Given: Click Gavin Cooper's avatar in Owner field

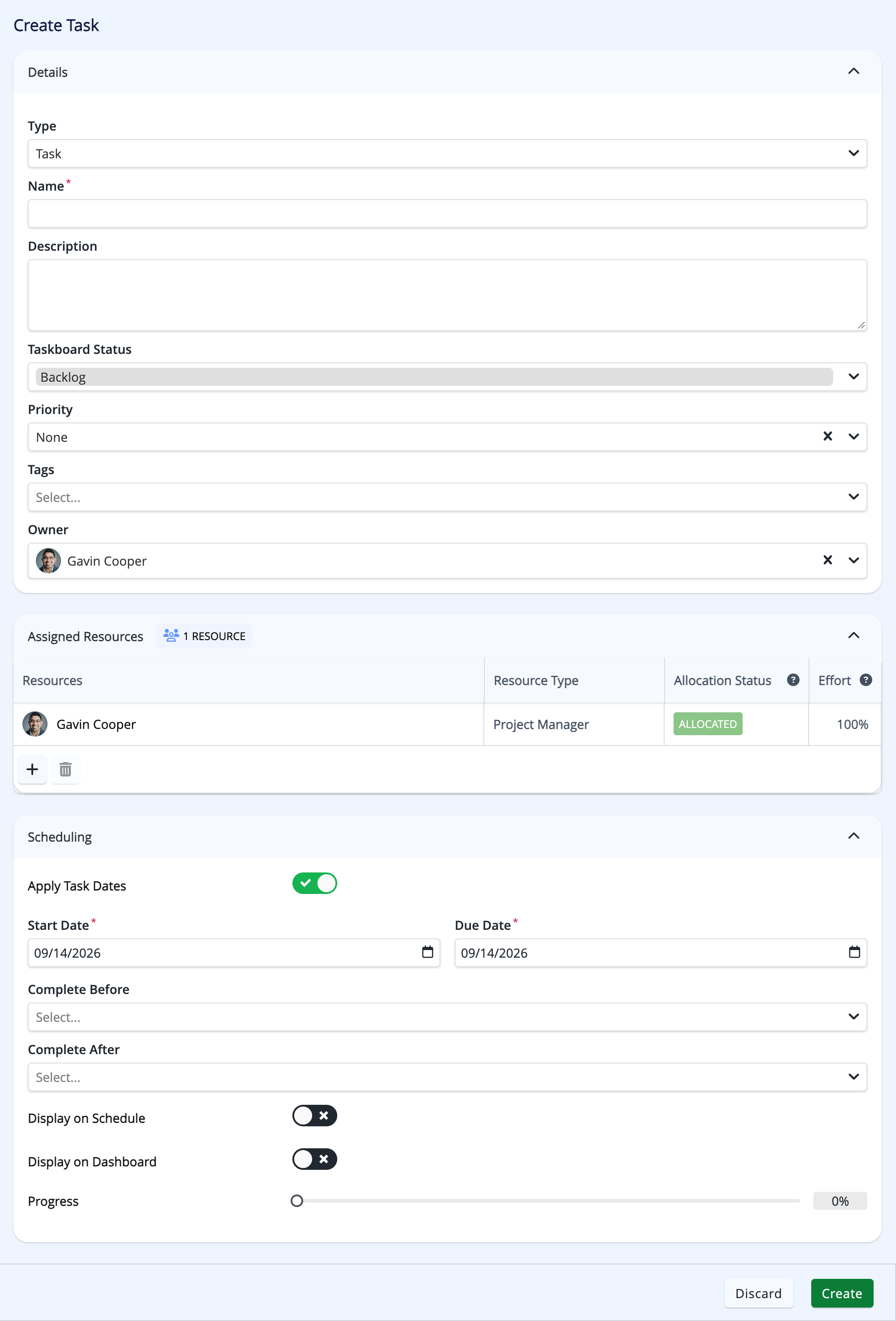Looking at the screenshot, I should 48,560.
